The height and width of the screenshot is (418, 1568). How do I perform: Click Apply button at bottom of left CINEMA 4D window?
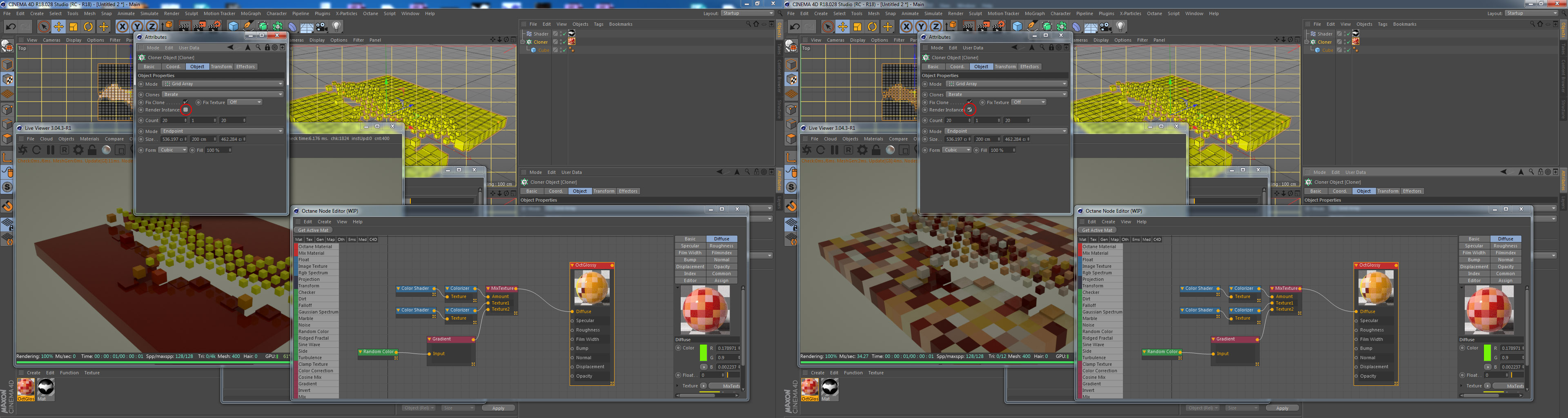[498, 408]
